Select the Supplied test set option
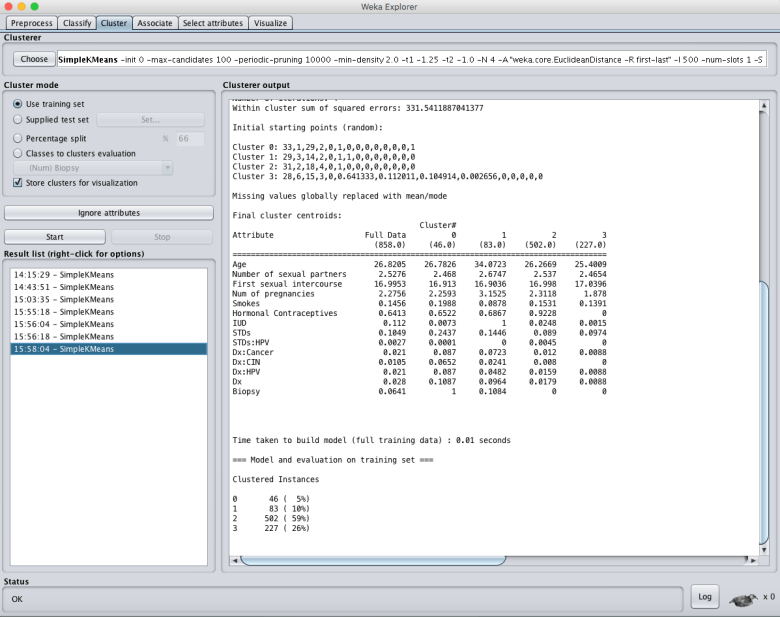Viewport: 780px width, 617px height. coord(19,119)
